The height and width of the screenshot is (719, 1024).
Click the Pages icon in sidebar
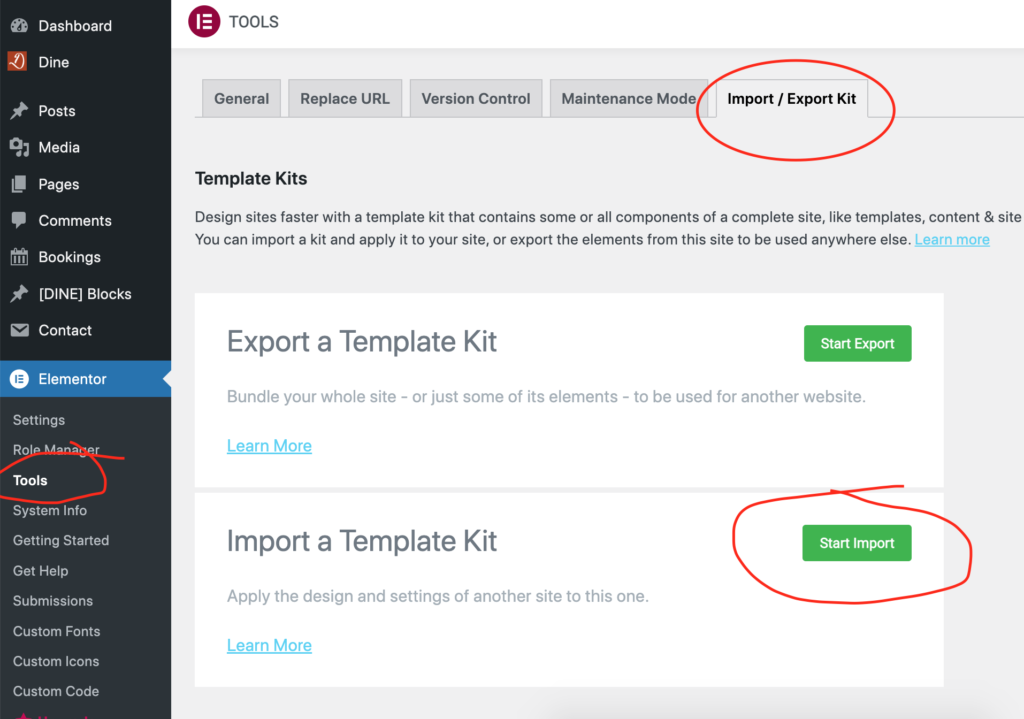[20, 184]
